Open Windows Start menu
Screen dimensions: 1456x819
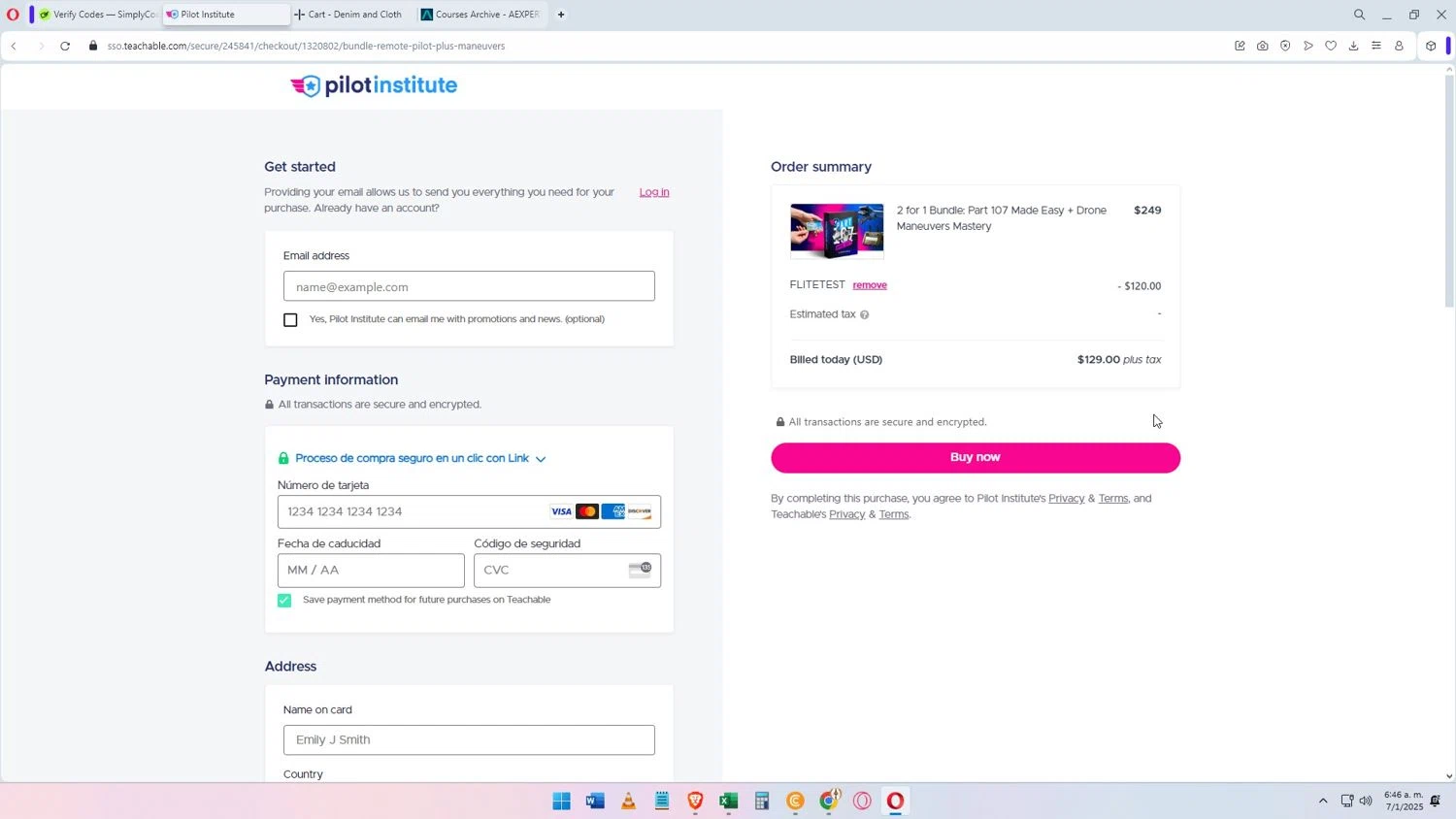click(561, 801)
